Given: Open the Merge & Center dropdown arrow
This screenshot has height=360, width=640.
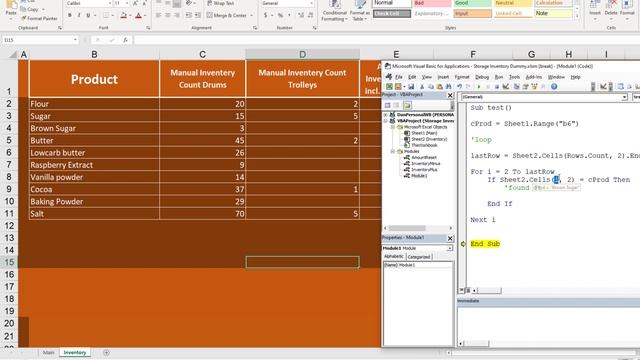Looking at the screenshot, I should (x=251, y=16).
